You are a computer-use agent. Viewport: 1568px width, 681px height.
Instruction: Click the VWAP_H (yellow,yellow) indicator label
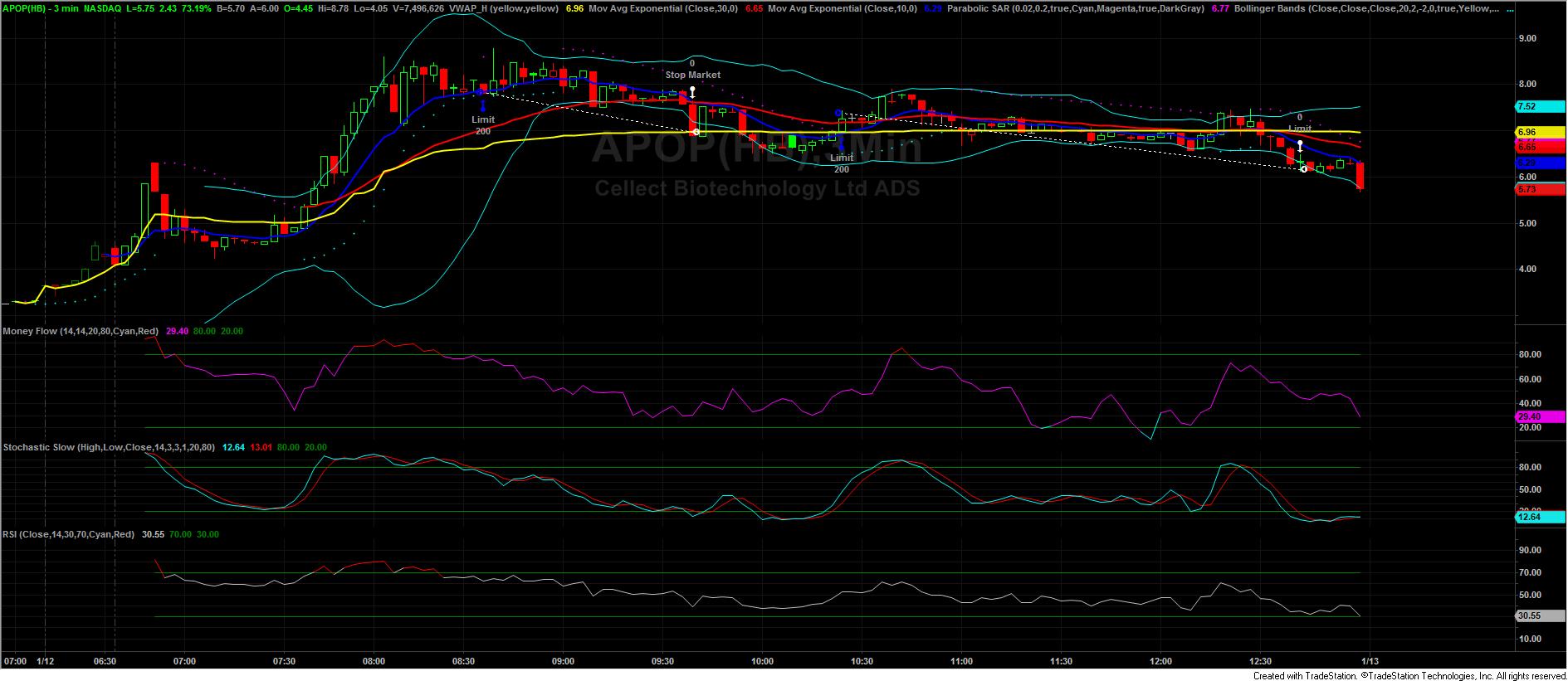[506, 8]
